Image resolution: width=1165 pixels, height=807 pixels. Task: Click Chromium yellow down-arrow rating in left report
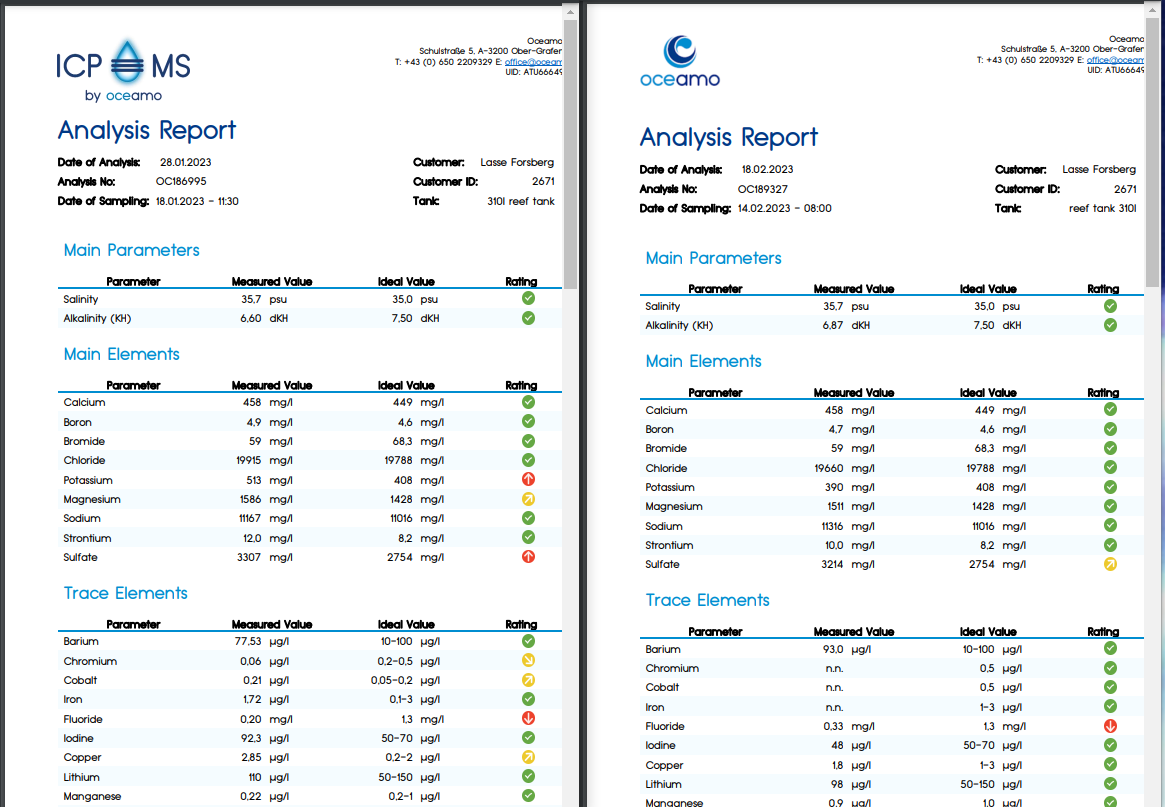pos(528,660)
